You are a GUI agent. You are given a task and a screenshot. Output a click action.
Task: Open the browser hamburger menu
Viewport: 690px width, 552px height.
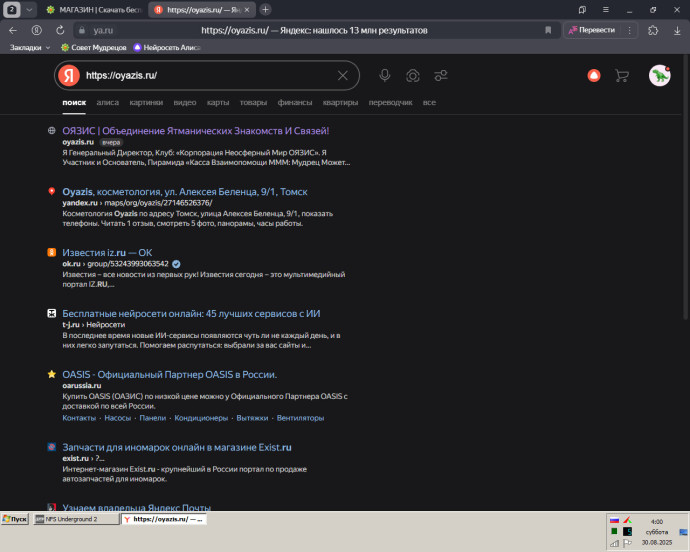[x=606, y=10]
